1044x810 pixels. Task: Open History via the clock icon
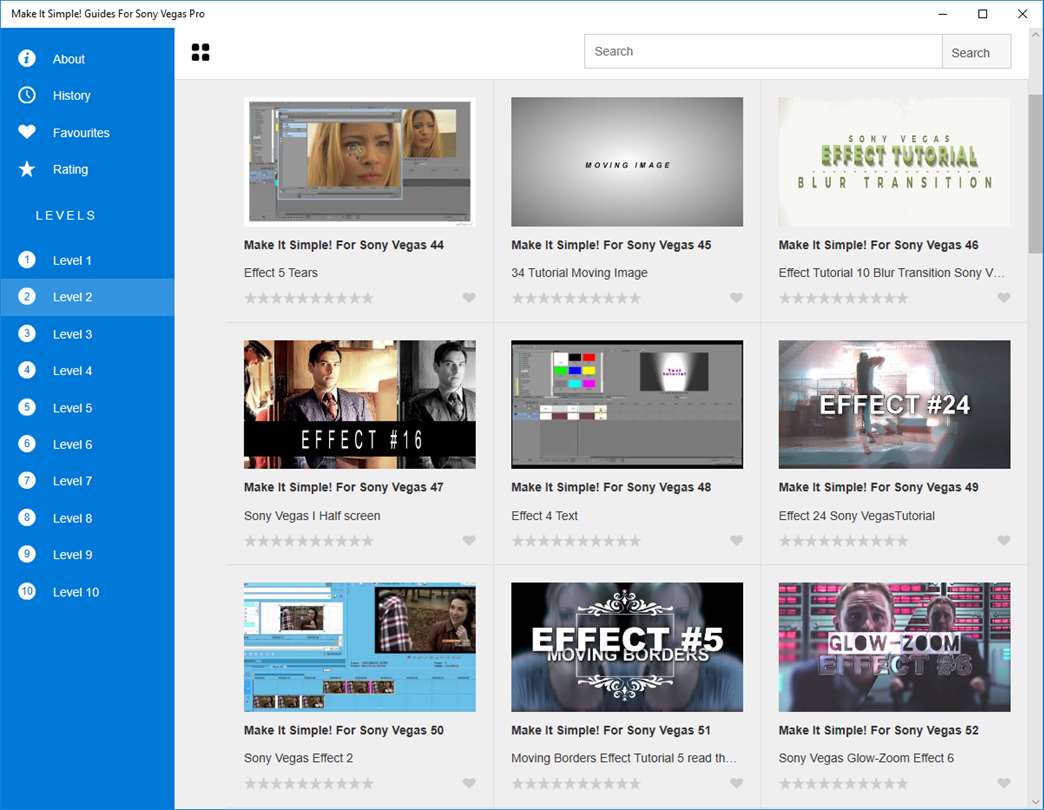(x=27, y=95)
